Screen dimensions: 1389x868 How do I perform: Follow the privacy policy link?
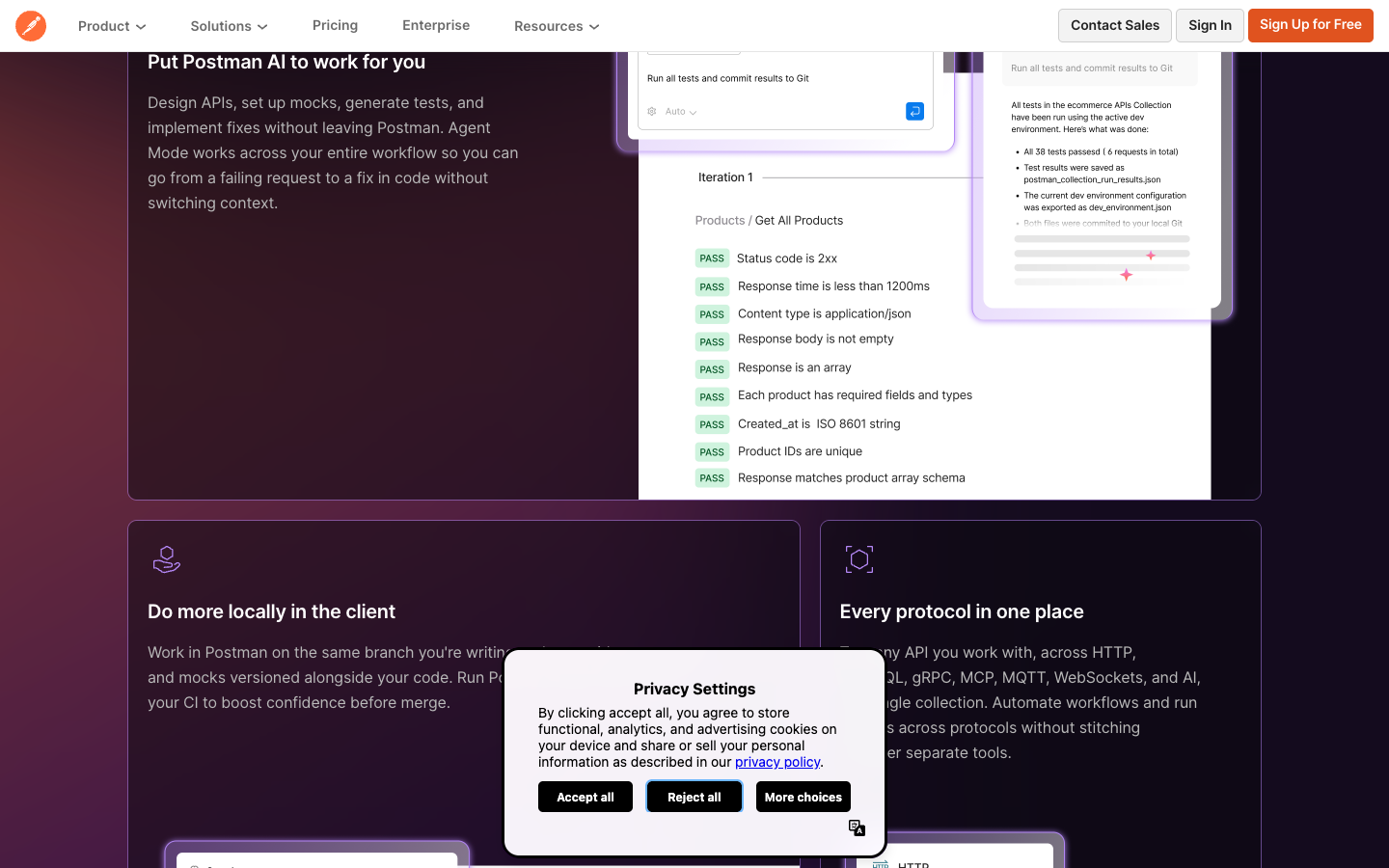[x=777, y=762]
